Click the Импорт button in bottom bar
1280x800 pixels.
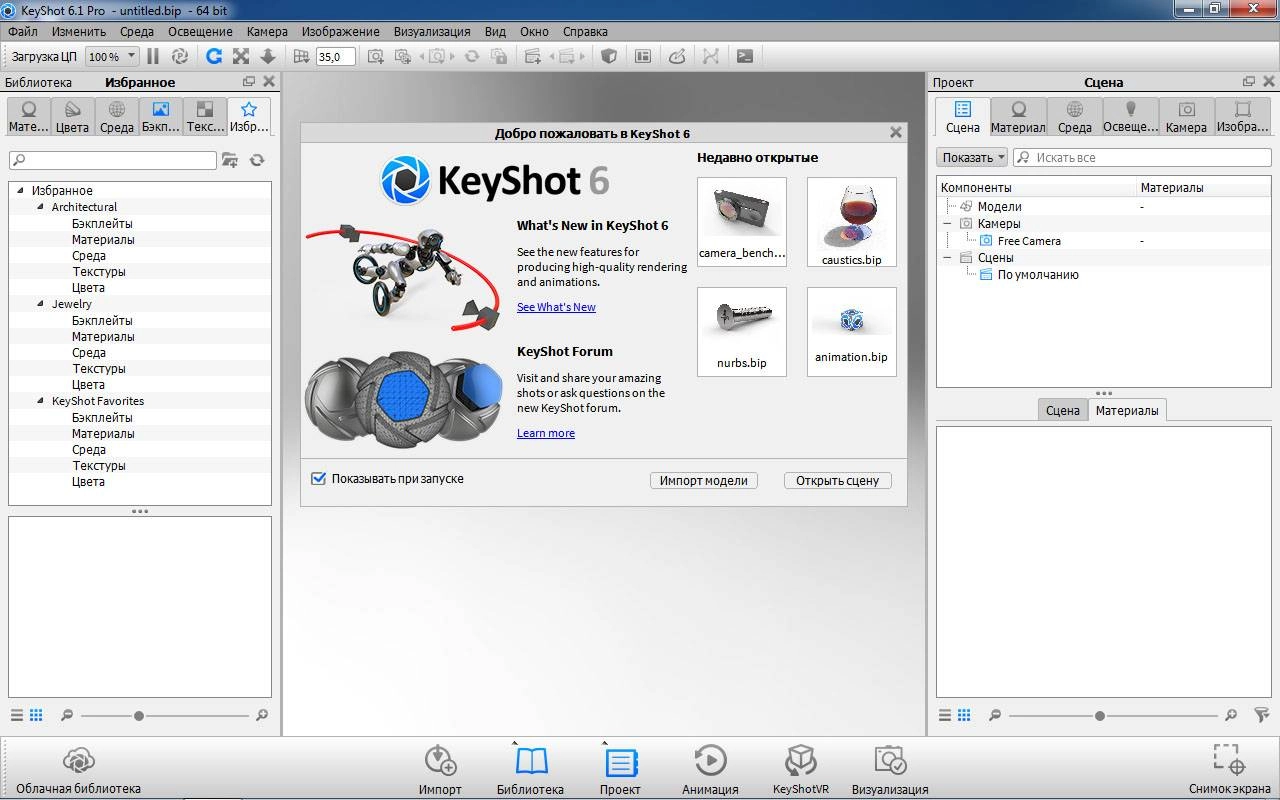[440, 770]
